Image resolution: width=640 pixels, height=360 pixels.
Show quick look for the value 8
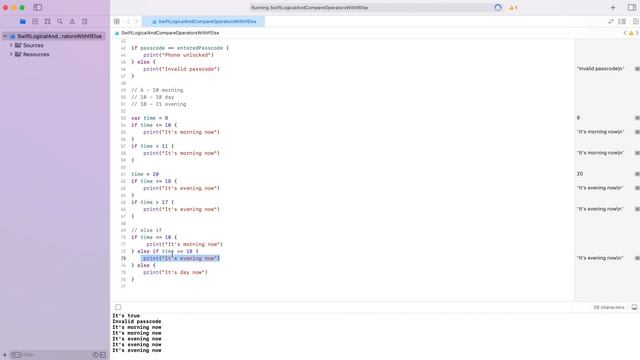[x=637, y=118]
